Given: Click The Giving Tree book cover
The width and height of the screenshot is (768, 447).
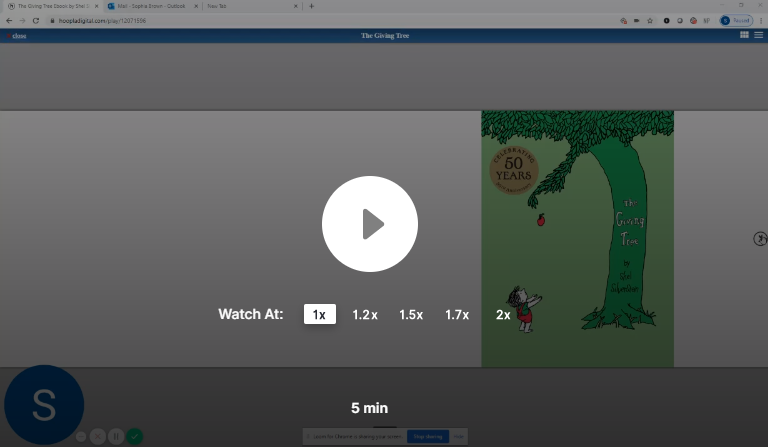Looking at the screenshot, I should [x=577, y=238].
